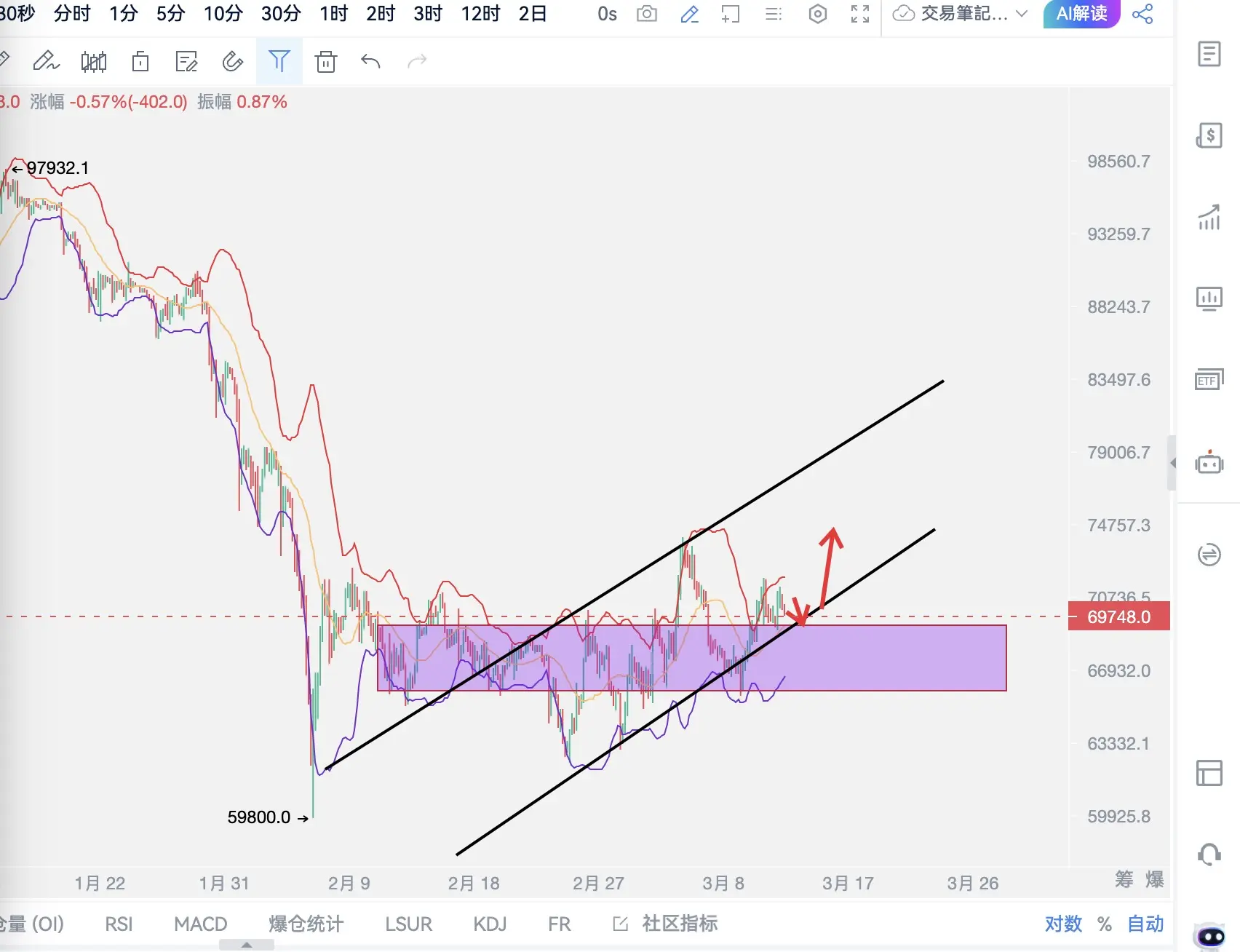The height and width of the screenshot is (952, 1240).
Task: Expand the bottom indicator panel
Action: [247, 945]
